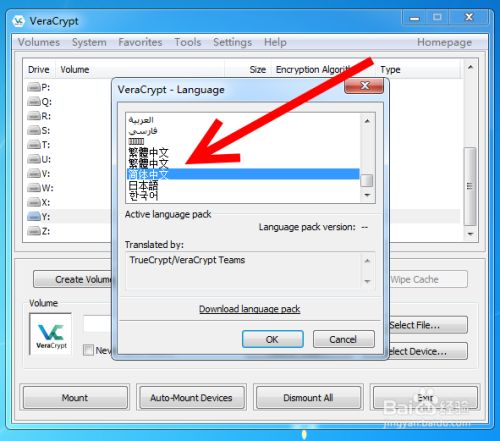The width and height of the screenshot is (500, 441).
Task: Open the Homepage menu link
Action: (x=444, y=42)
